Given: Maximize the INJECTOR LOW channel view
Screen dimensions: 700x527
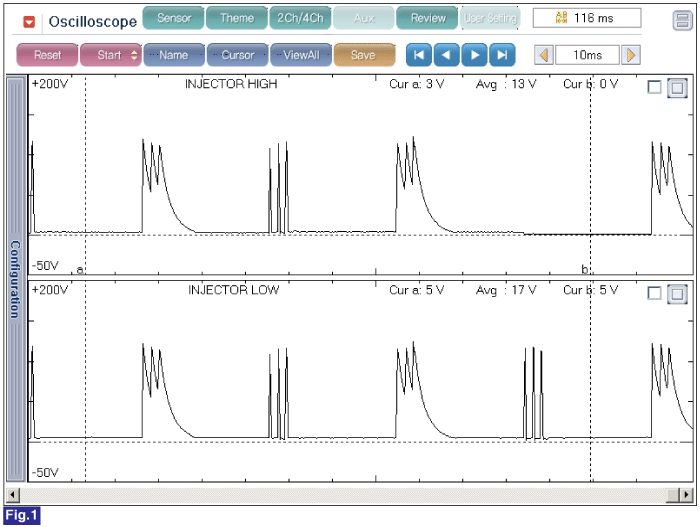Looking at the screenshot, I should click(x=677, y=294).
